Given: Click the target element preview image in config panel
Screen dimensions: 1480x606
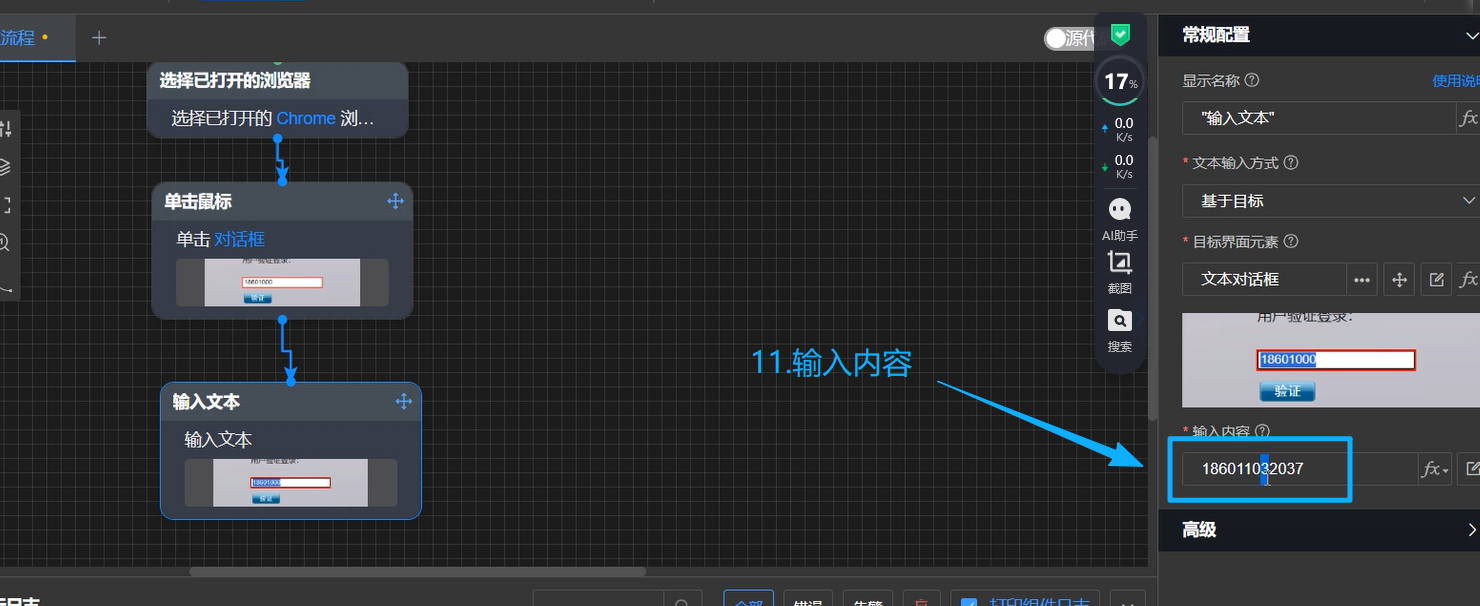Looking at the screenshot, I should [1331, 360].
